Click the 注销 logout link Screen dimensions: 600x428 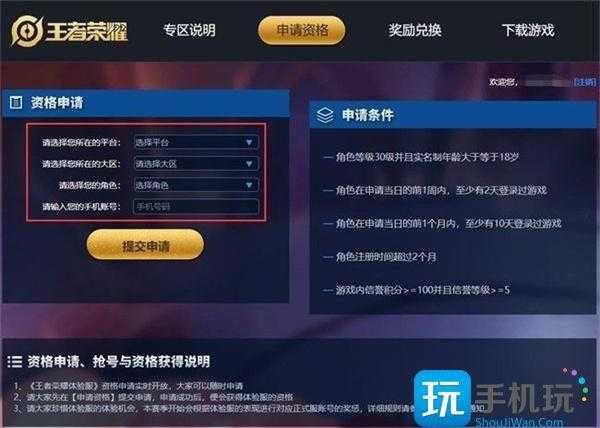click(x=585, y=82)
